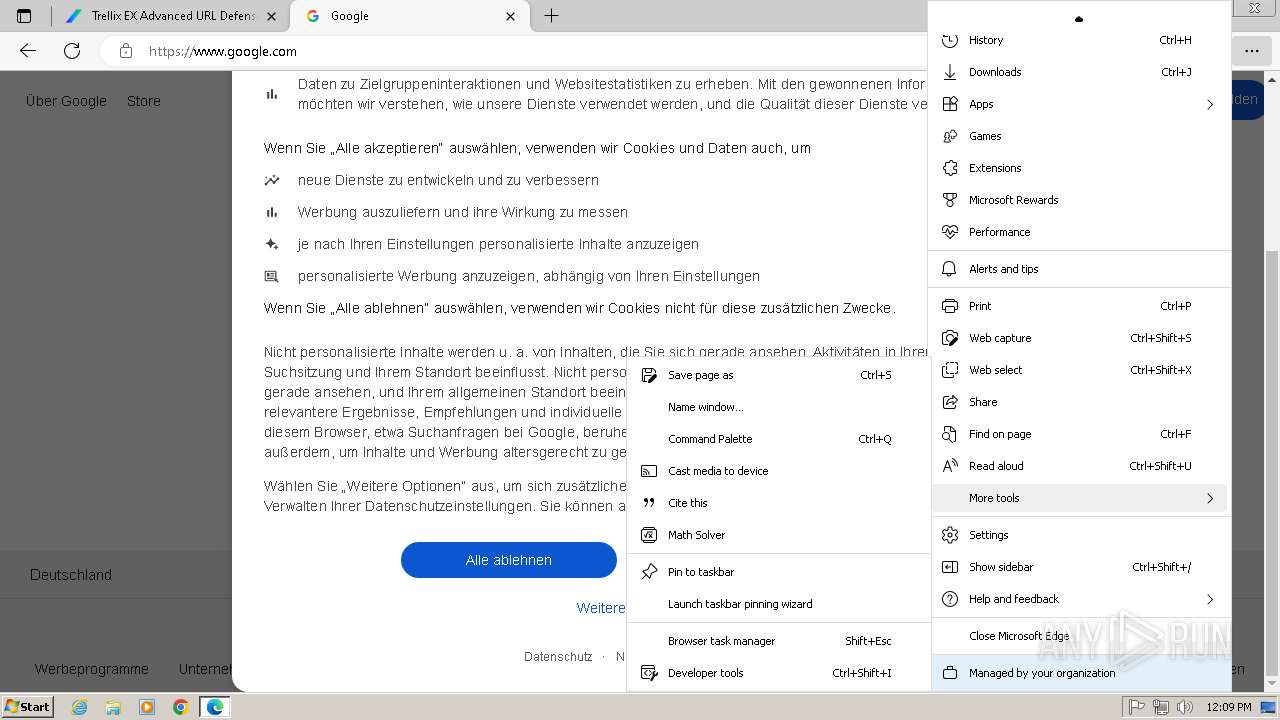Select Launch taskbar pinning wizard
Screen dimensions: 1280x720
(x=778, y=604)
